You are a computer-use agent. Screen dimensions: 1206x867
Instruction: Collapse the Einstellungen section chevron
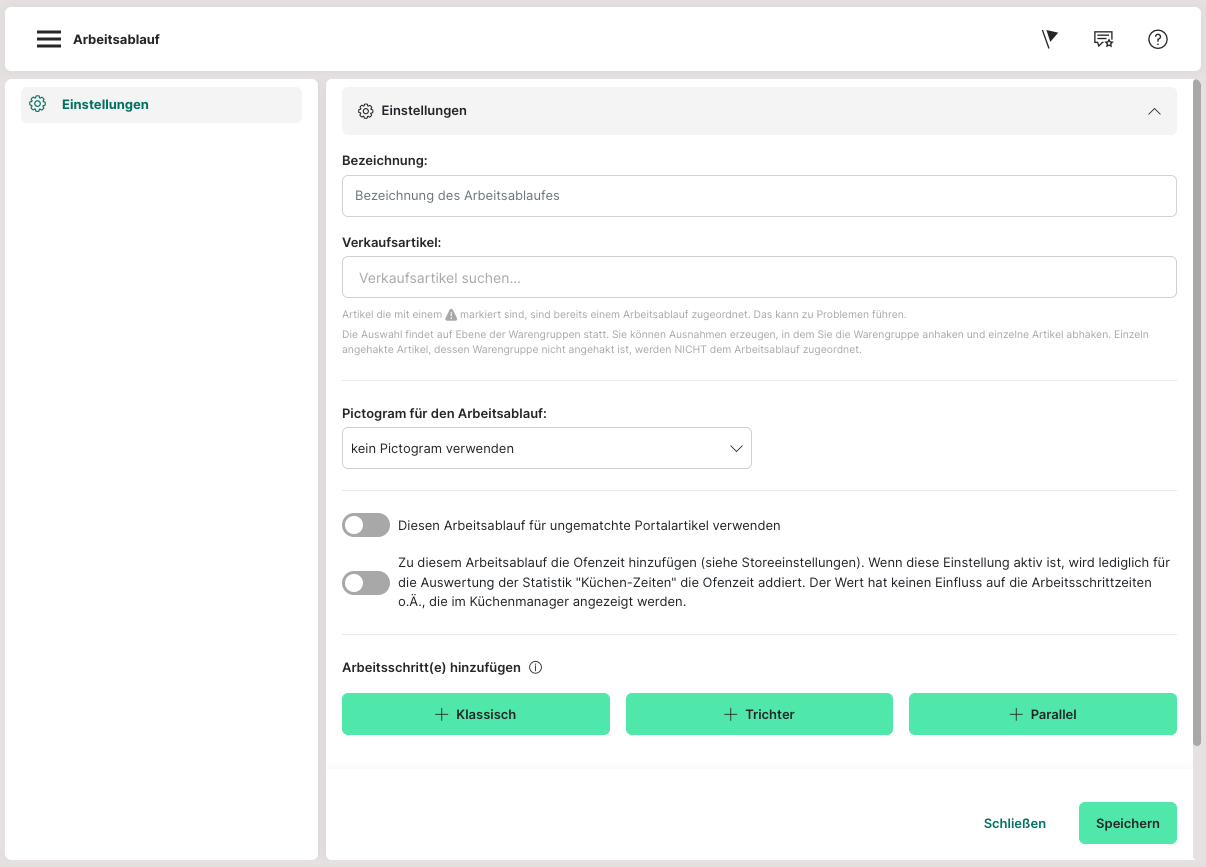(1154, 111)
